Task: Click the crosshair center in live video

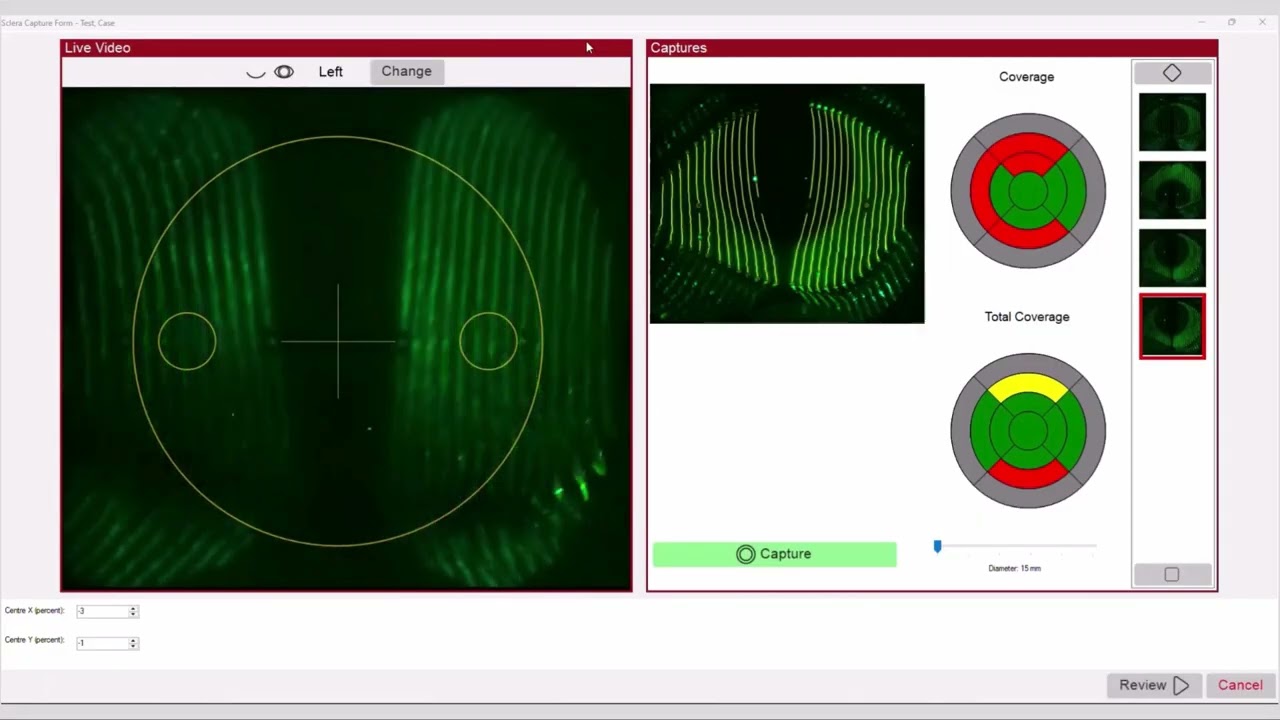Action: pyautogui.click(x=338, y=341)
